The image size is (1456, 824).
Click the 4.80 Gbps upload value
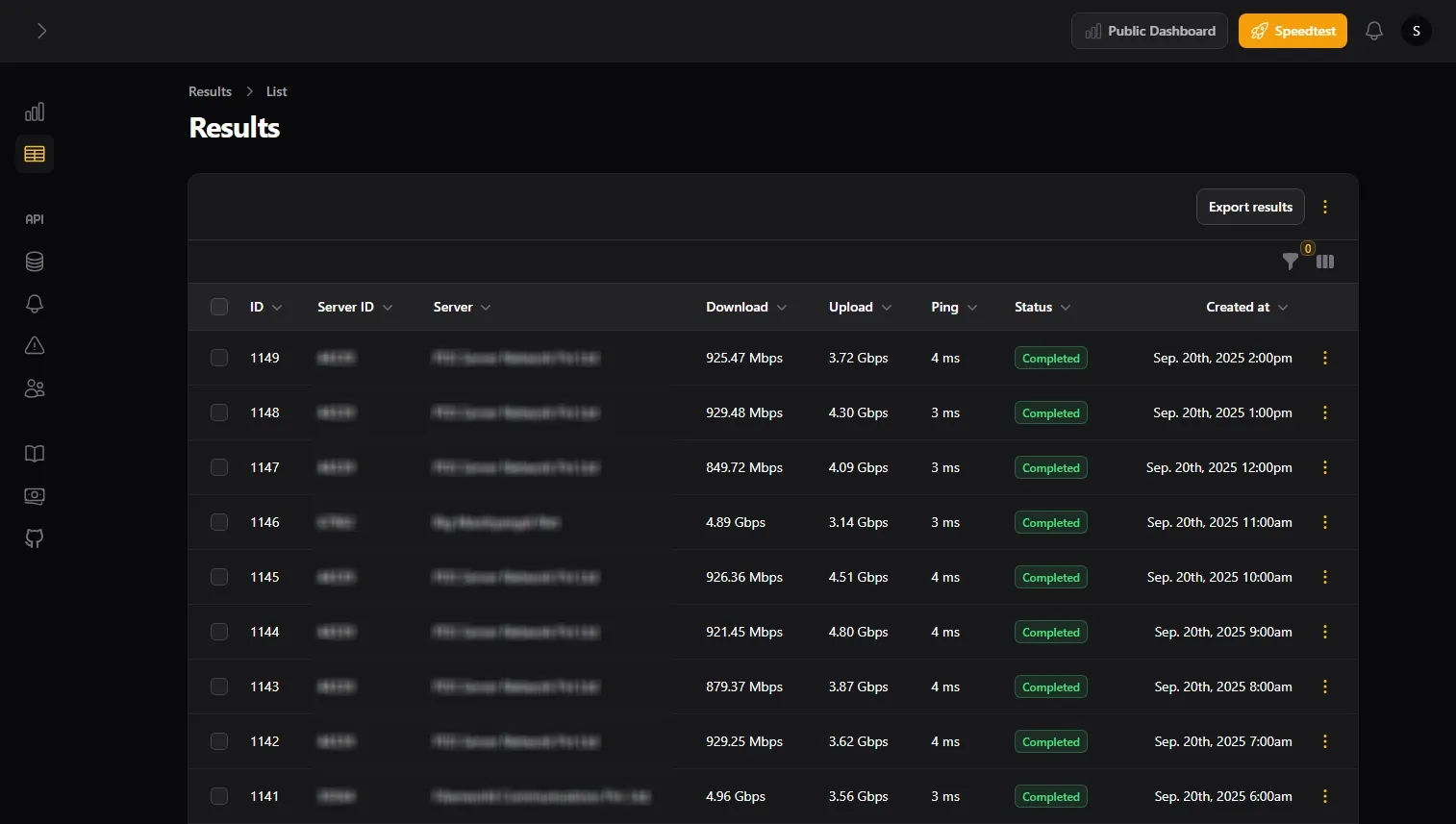click(x=859, y=632)
